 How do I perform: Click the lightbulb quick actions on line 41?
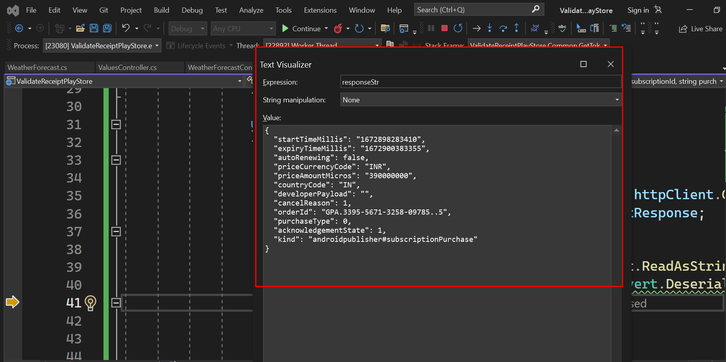91,303
